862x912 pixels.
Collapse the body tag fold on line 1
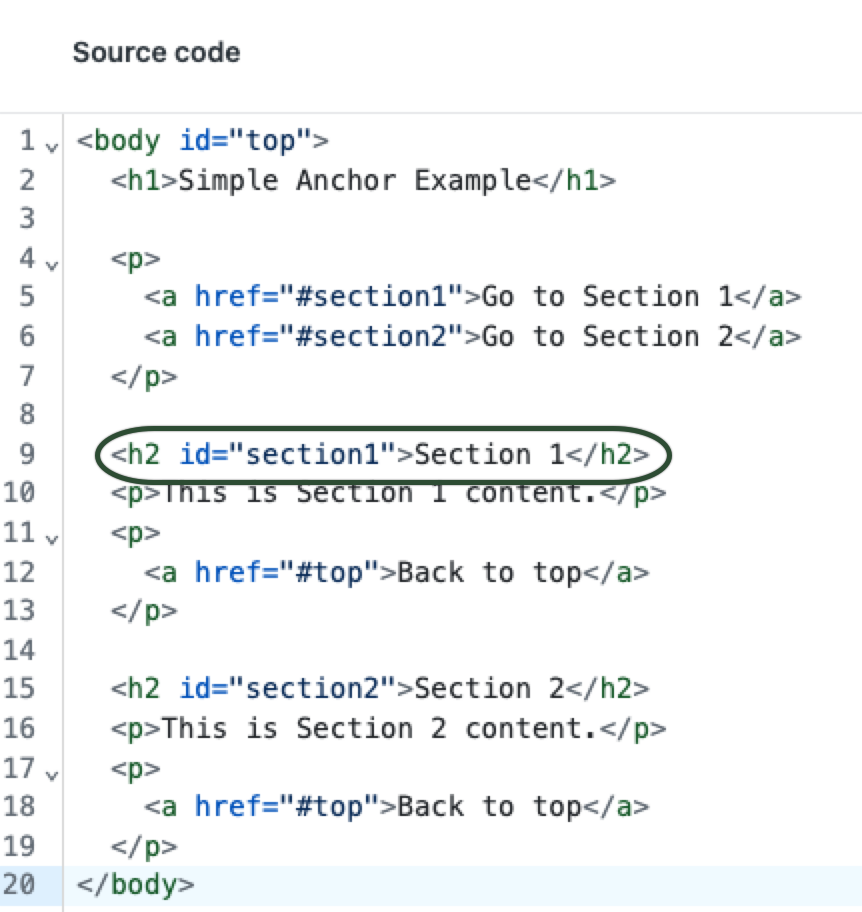coord(52,146)
